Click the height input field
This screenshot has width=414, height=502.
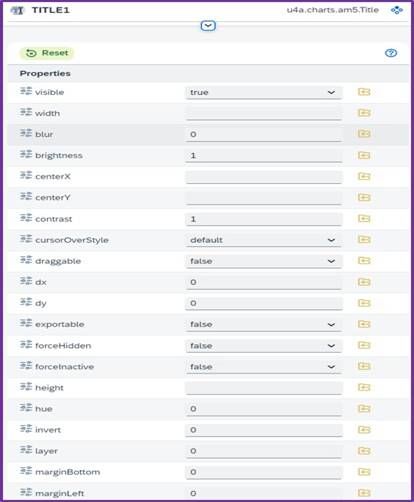263,388
